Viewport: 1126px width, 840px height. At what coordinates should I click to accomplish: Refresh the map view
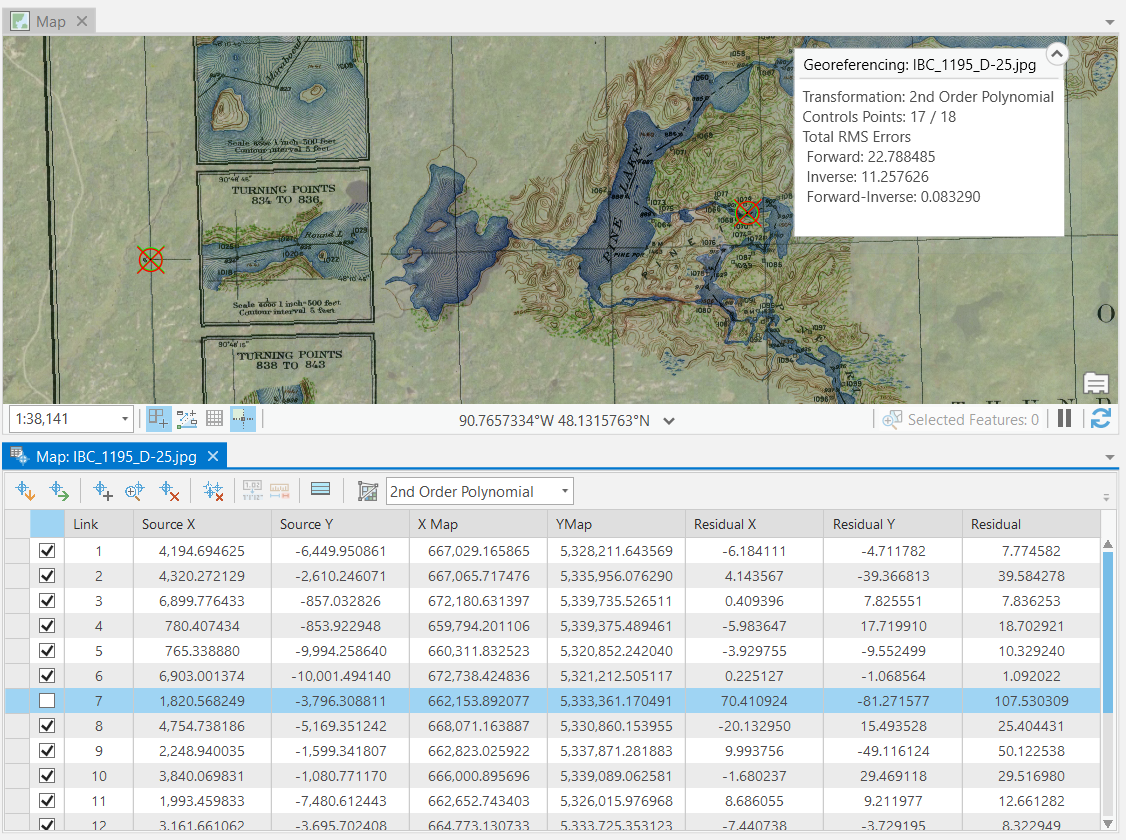pos(1101,418)
